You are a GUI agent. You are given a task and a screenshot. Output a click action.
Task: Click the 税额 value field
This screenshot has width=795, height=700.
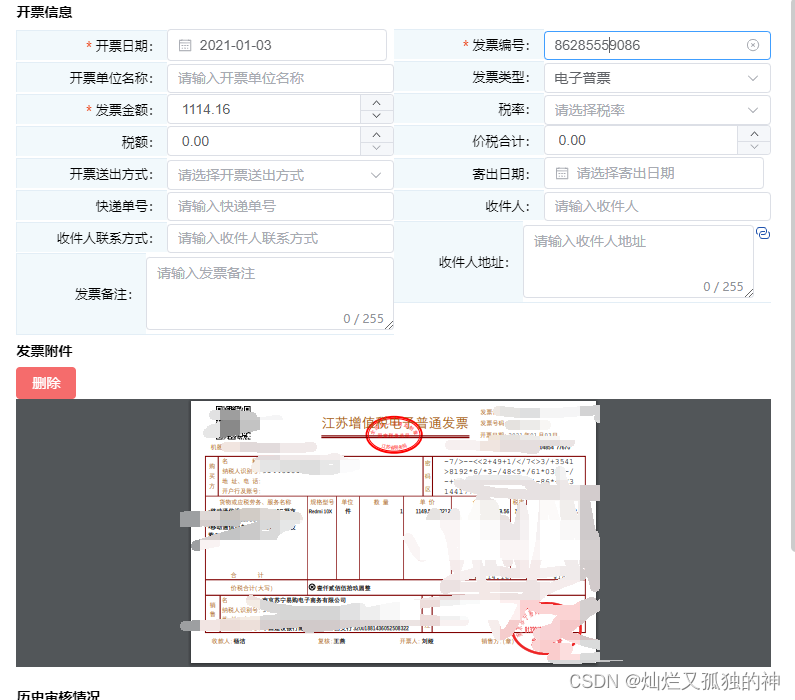click(x=264, y=141)
